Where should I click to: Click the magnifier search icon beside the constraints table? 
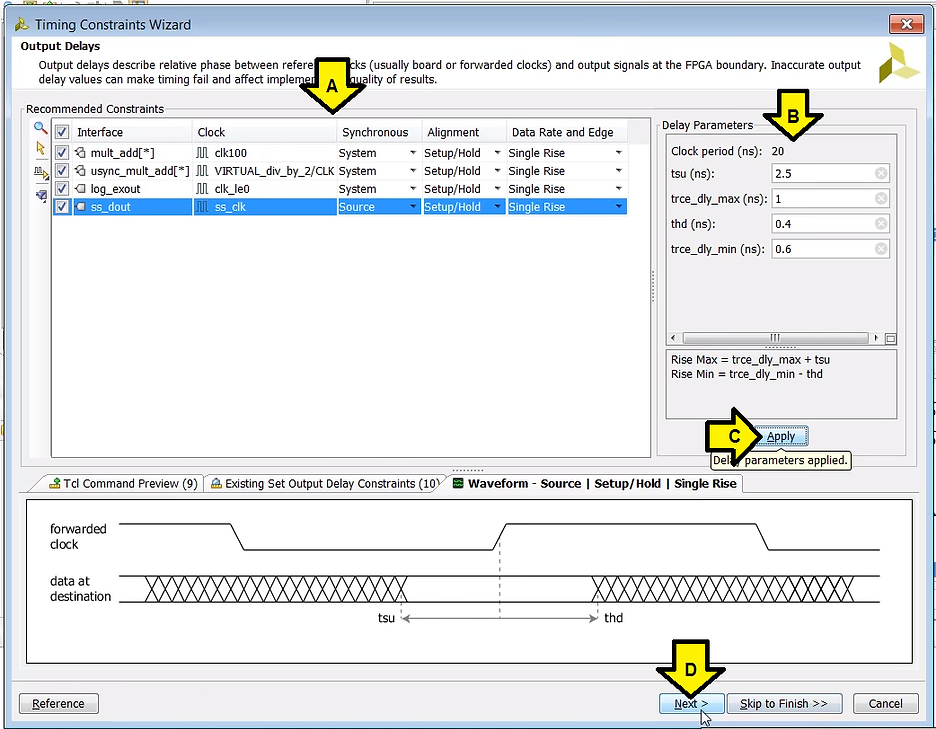point(41,128)
